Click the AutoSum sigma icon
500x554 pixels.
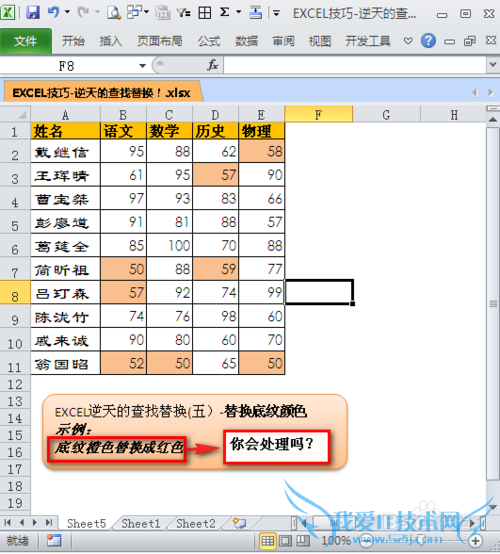pos(224,12)
